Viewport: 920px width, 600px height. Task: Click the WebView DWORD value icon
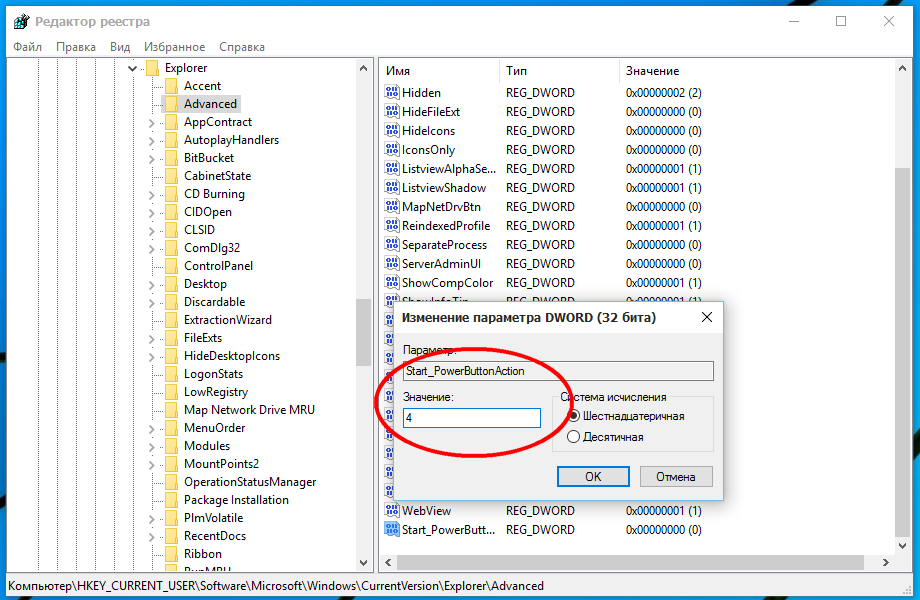(392, 511)
